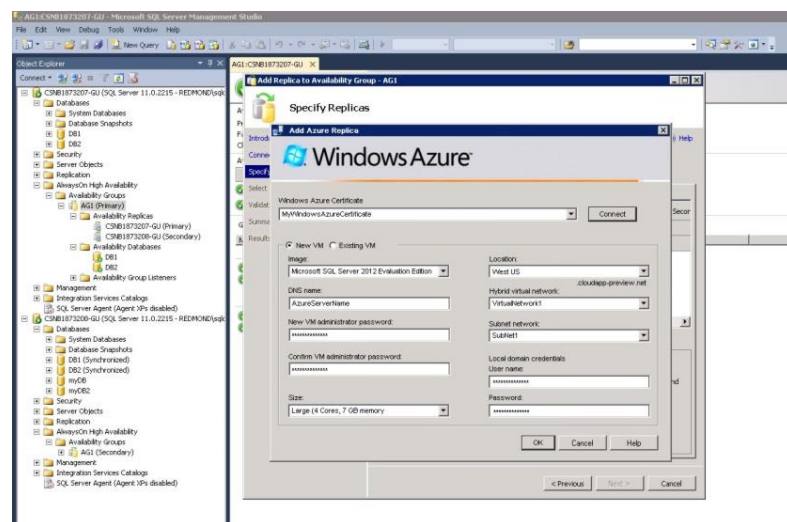Click the Confirm VM administrator password field
Image resolution: width=787 pixels, height=522 pixels.
click(x=369, y=369)
